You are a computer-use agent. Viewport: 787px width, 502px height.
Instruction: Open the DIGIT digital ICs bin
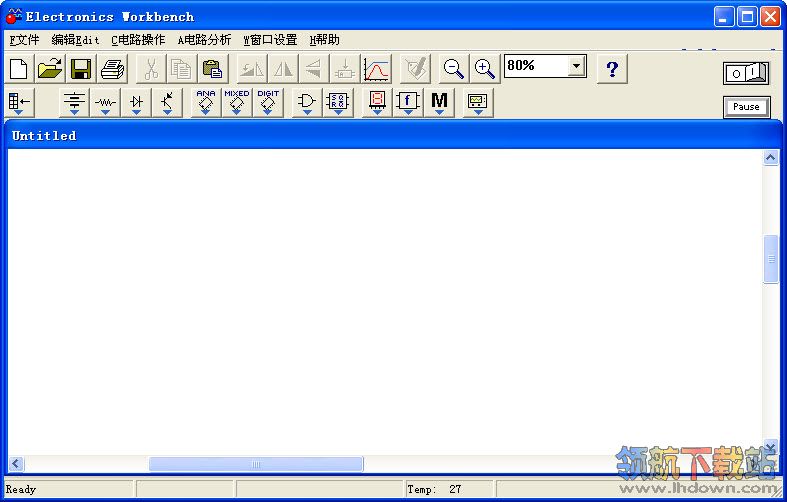[268, 103]
